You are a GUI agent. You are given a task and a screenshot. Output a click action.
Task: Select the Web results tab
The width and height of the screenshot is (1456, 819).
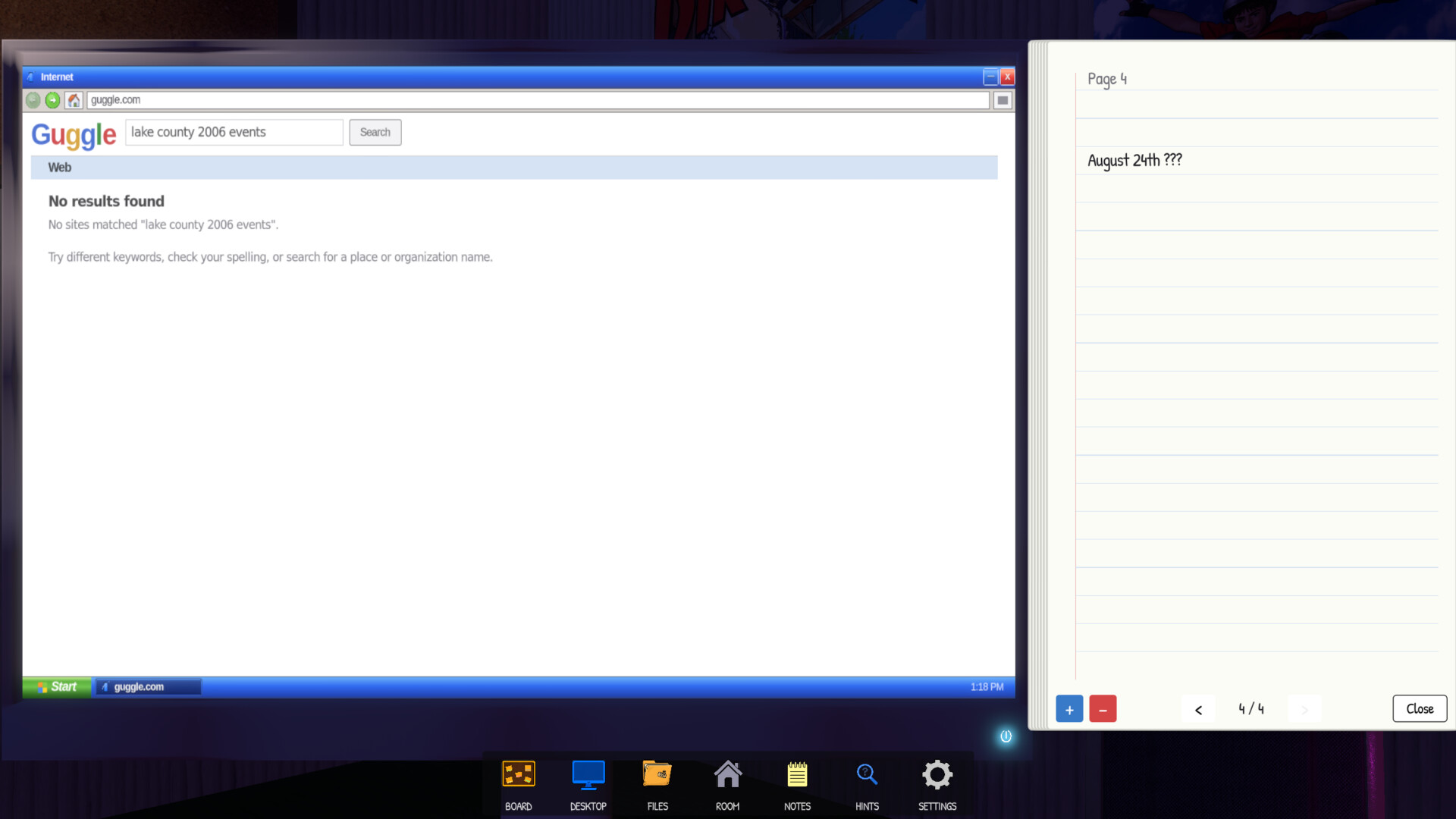(60, 168)
